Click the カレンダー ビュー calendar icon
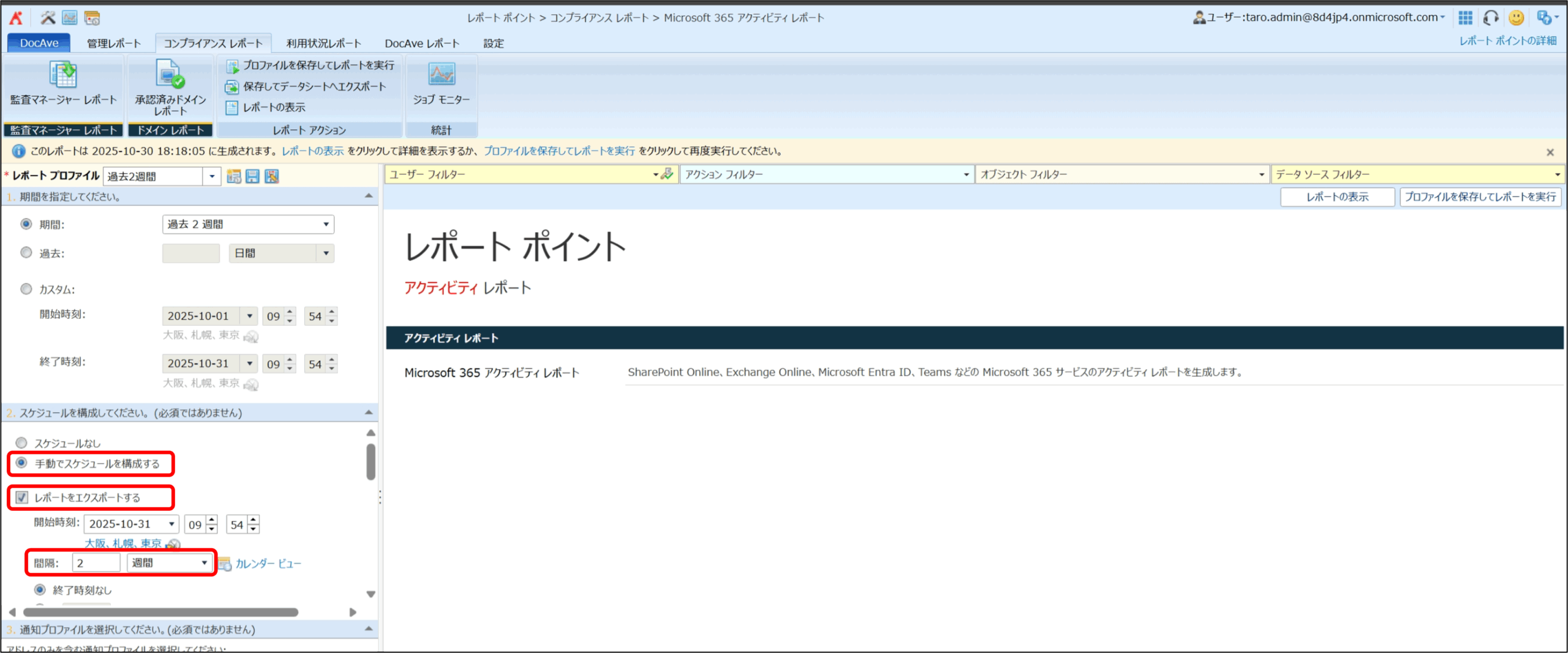The height and width of the screenshot is (653, 1568). pos(225,564)
